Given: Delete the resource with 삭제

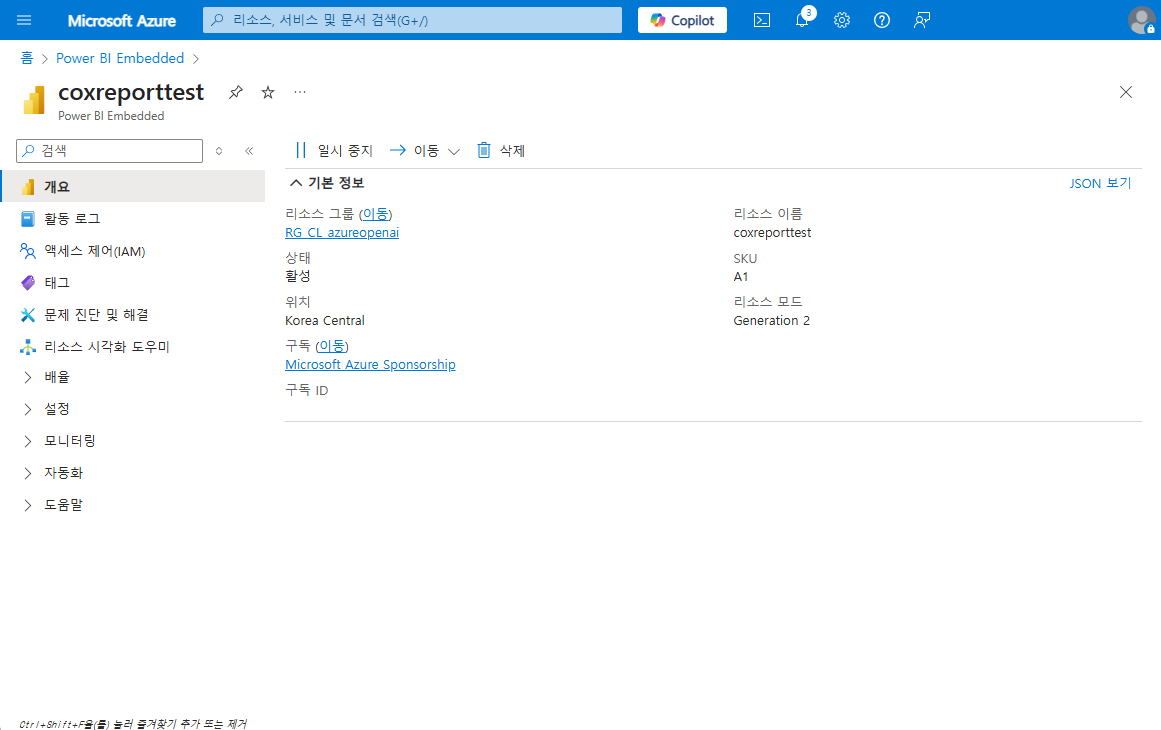Looking at the screenshot, I should point(501,150).
